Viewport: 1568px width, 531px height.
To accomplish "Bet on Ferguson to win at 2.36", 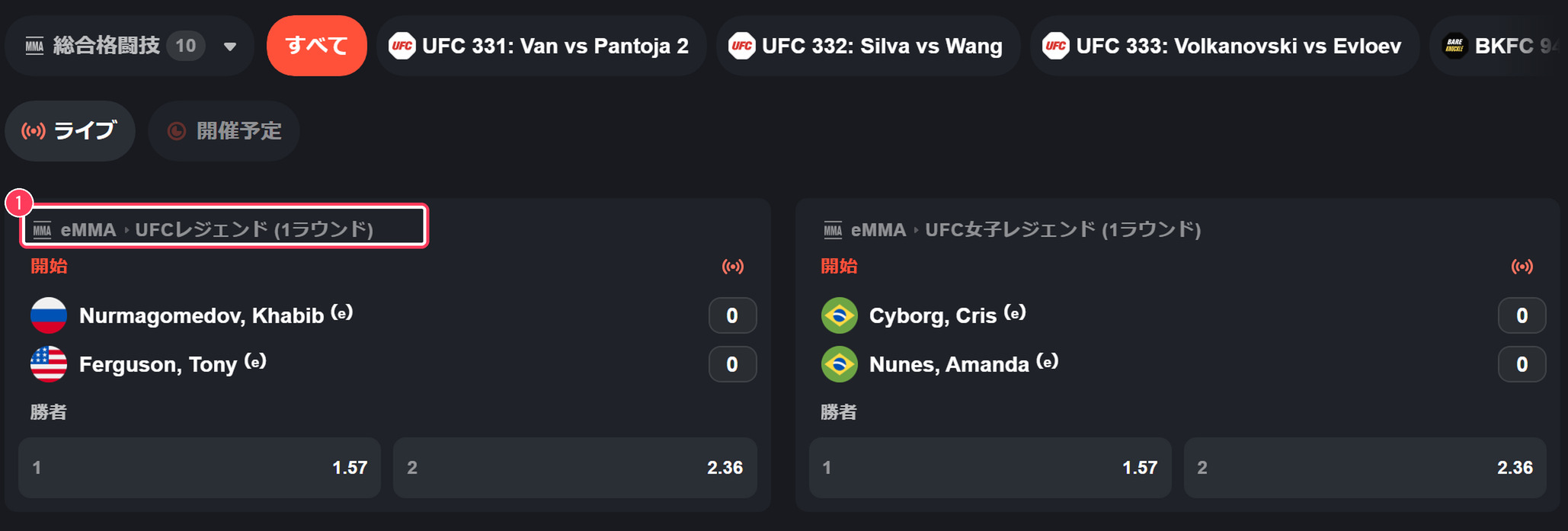I will click(x=575, y=468).
